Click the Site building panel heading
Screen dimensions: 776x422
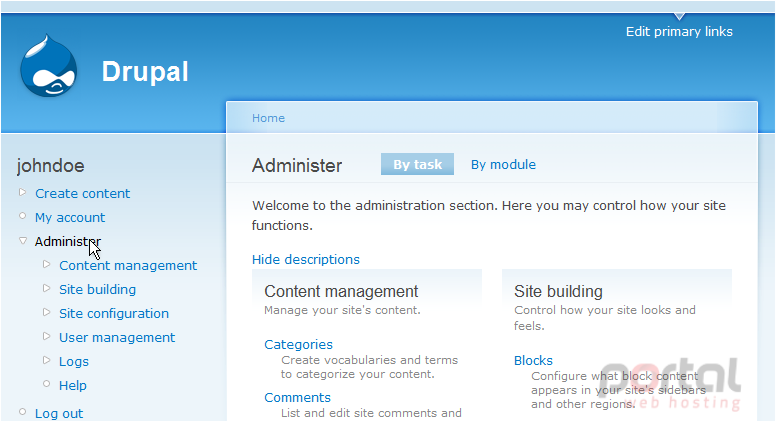[558, 291]
